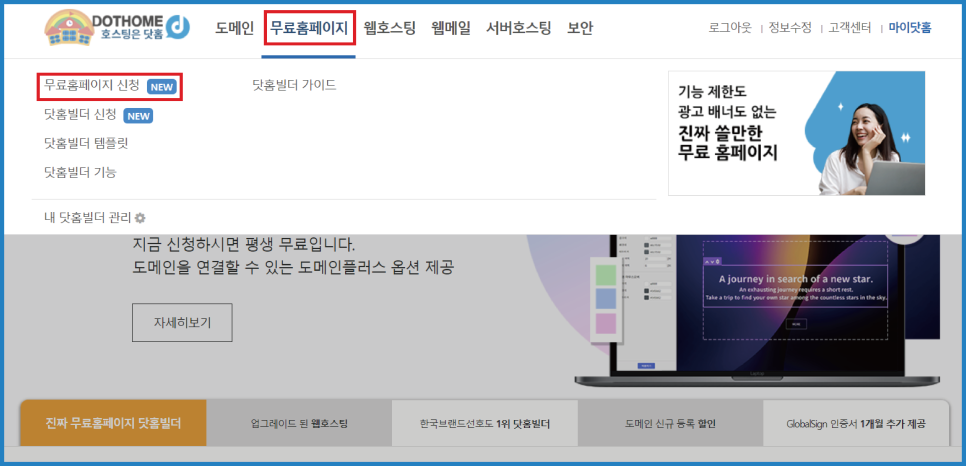The image size is (966, 466).
Task: Select the 업그레이드 된 웹호스팅 tab
Action: [x=299, y=423]
